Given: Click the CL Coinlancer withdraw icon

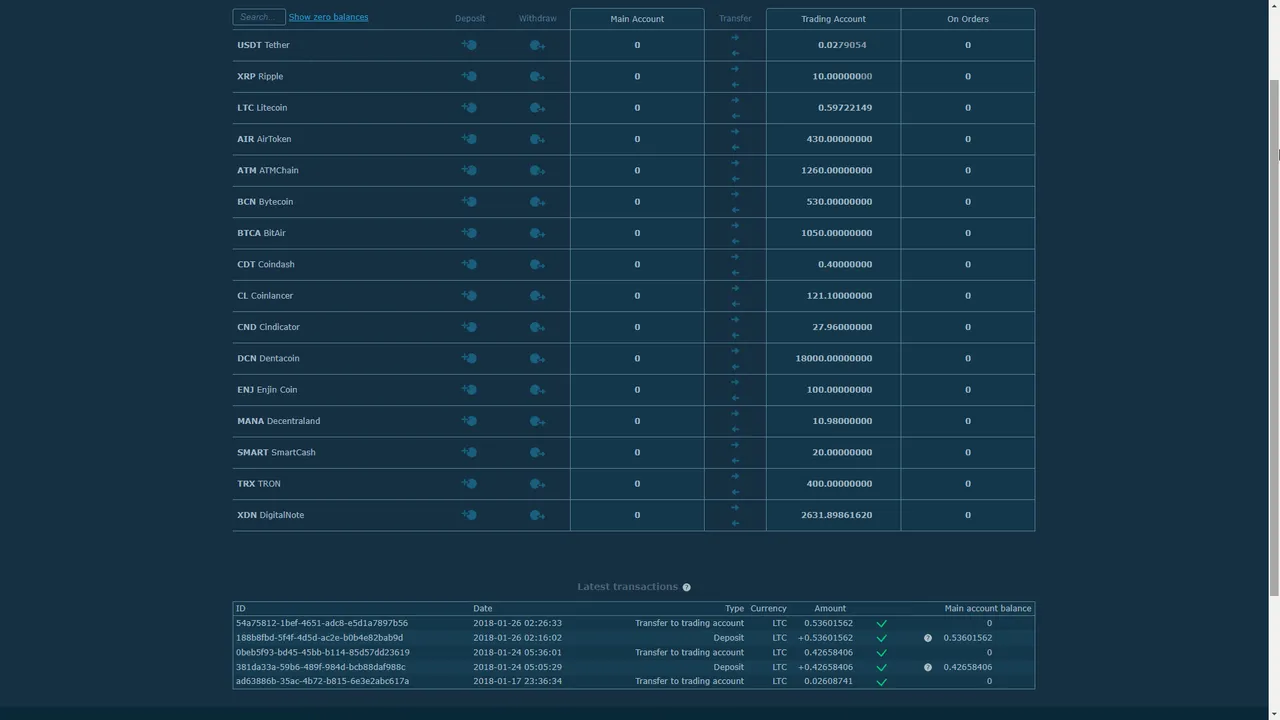Looking at the screenshot, I should pos(537,296).
